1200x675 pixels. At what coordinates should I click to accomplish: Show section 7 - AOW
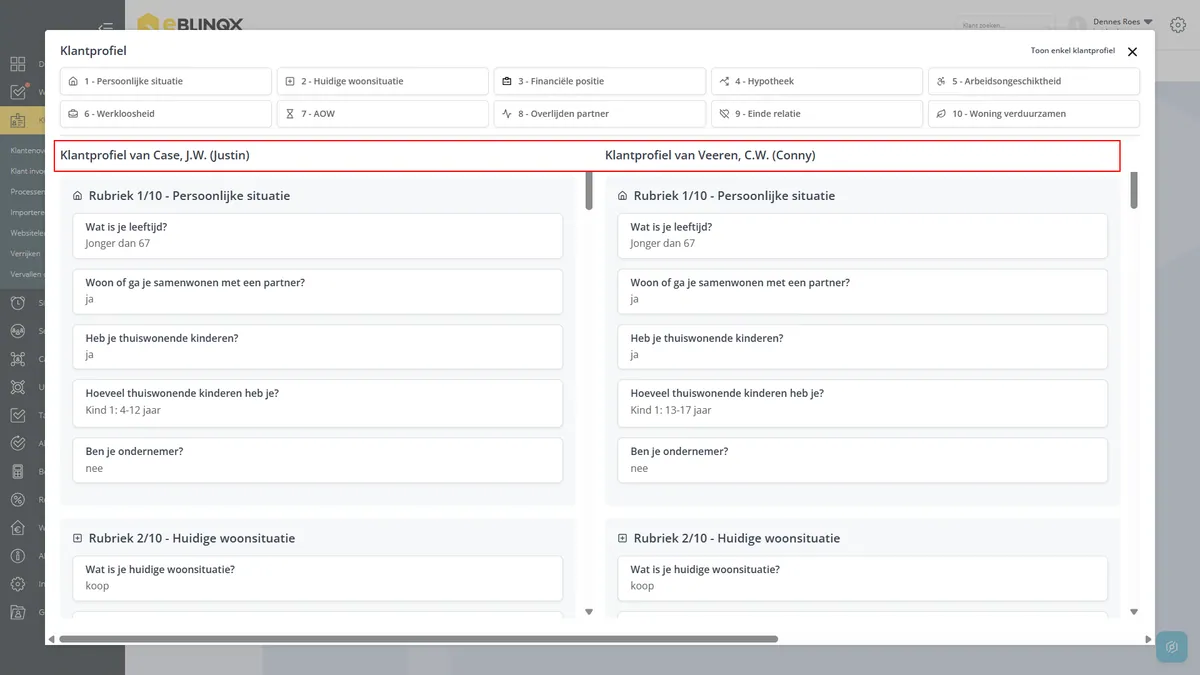coord(383,114)
